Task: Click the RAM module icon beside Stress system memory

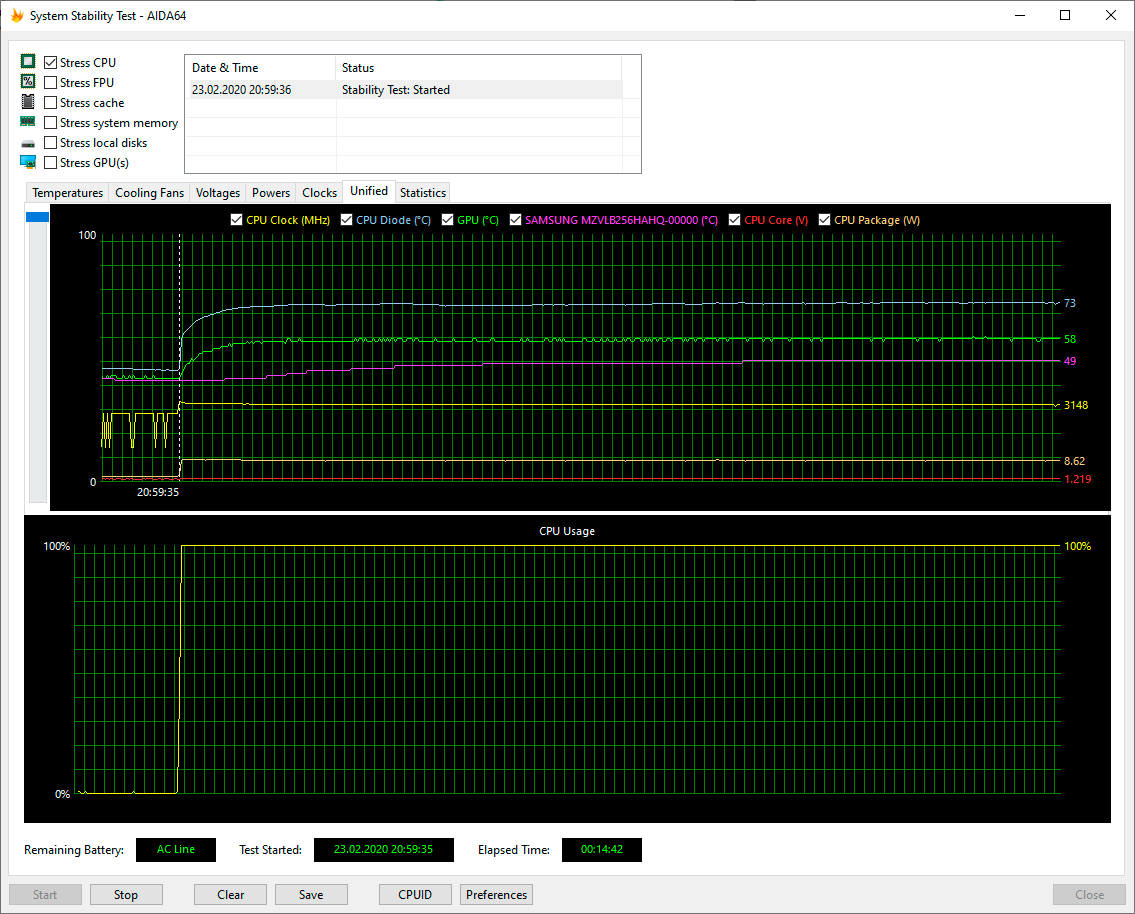Action: pos(28,122)
